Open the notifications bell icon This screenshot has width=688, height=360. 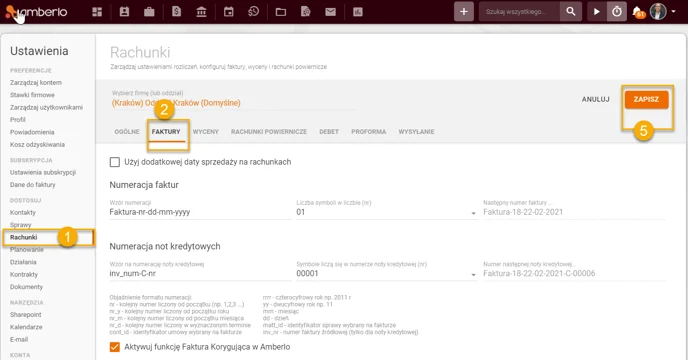pyautogui.click(x=638, y=12)
